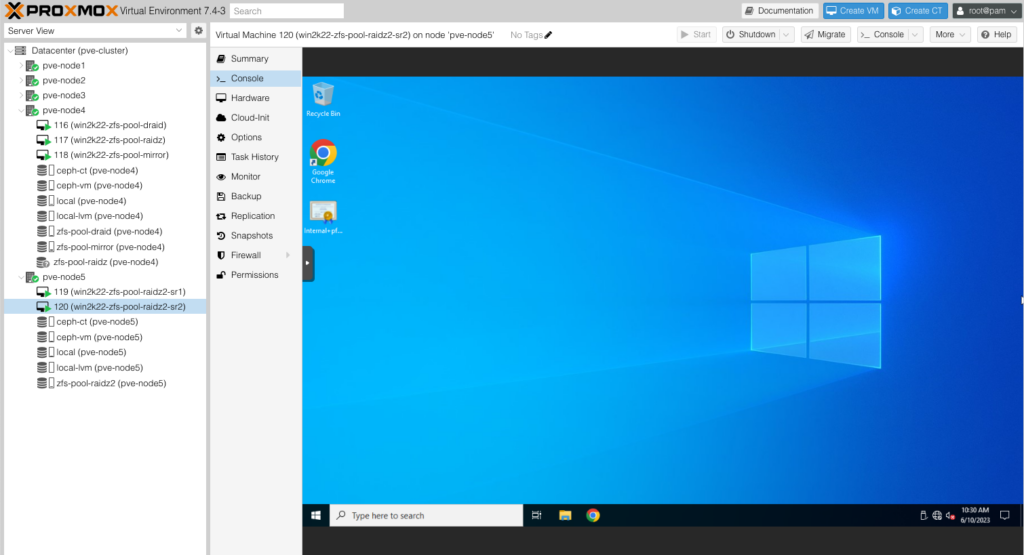This screenshot has height=555, width=1024.
Task: Click the ceph-ct (pve-node5) storage icon
Action: (45, 322)
